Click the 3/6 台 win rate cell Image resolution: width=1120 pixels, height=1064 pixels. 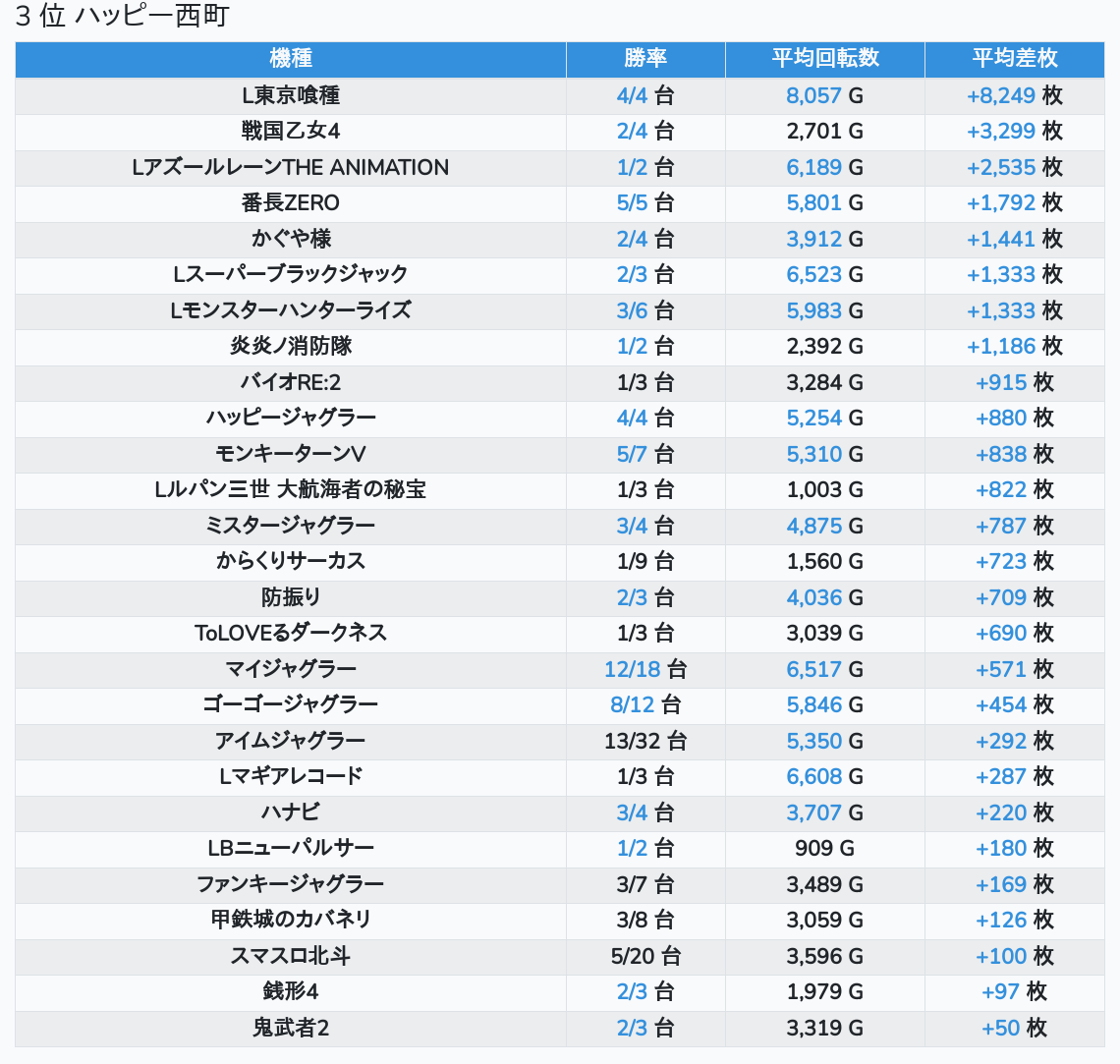tap(645, 310)
